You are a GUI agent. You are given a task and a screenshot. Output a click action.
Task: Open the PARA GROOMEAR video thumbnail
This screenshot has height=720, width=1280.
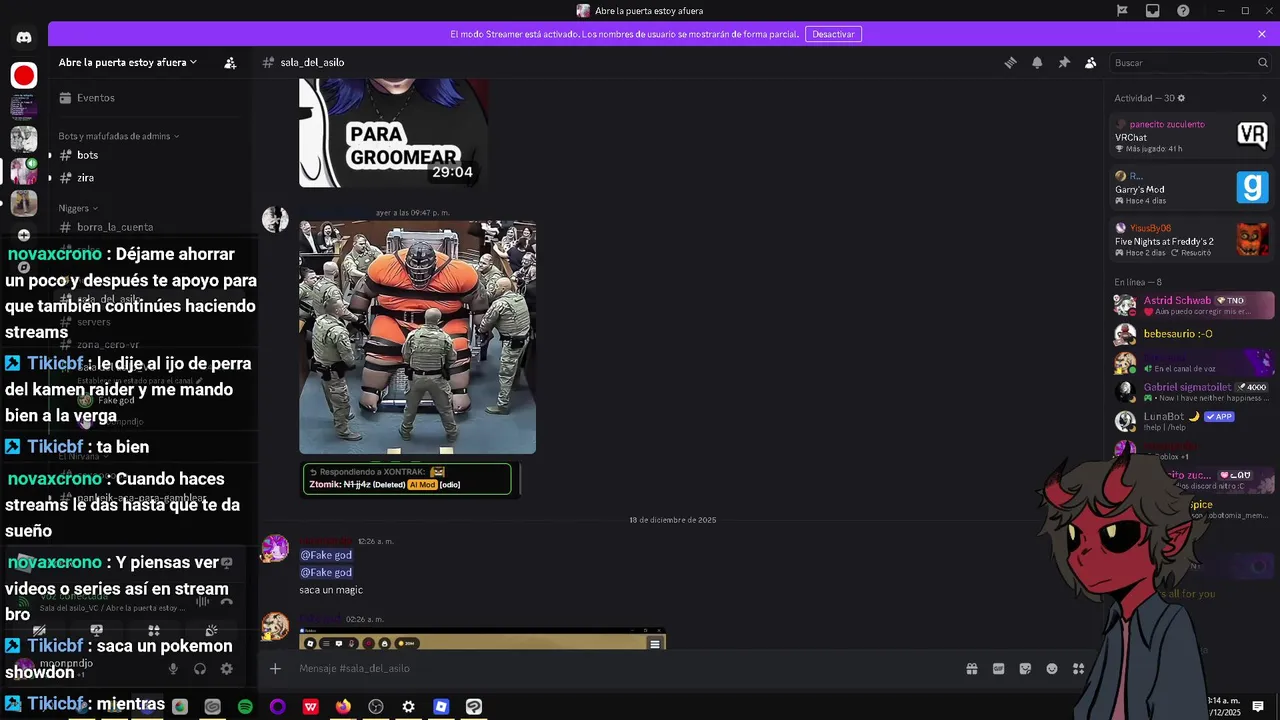click(393, 133)
